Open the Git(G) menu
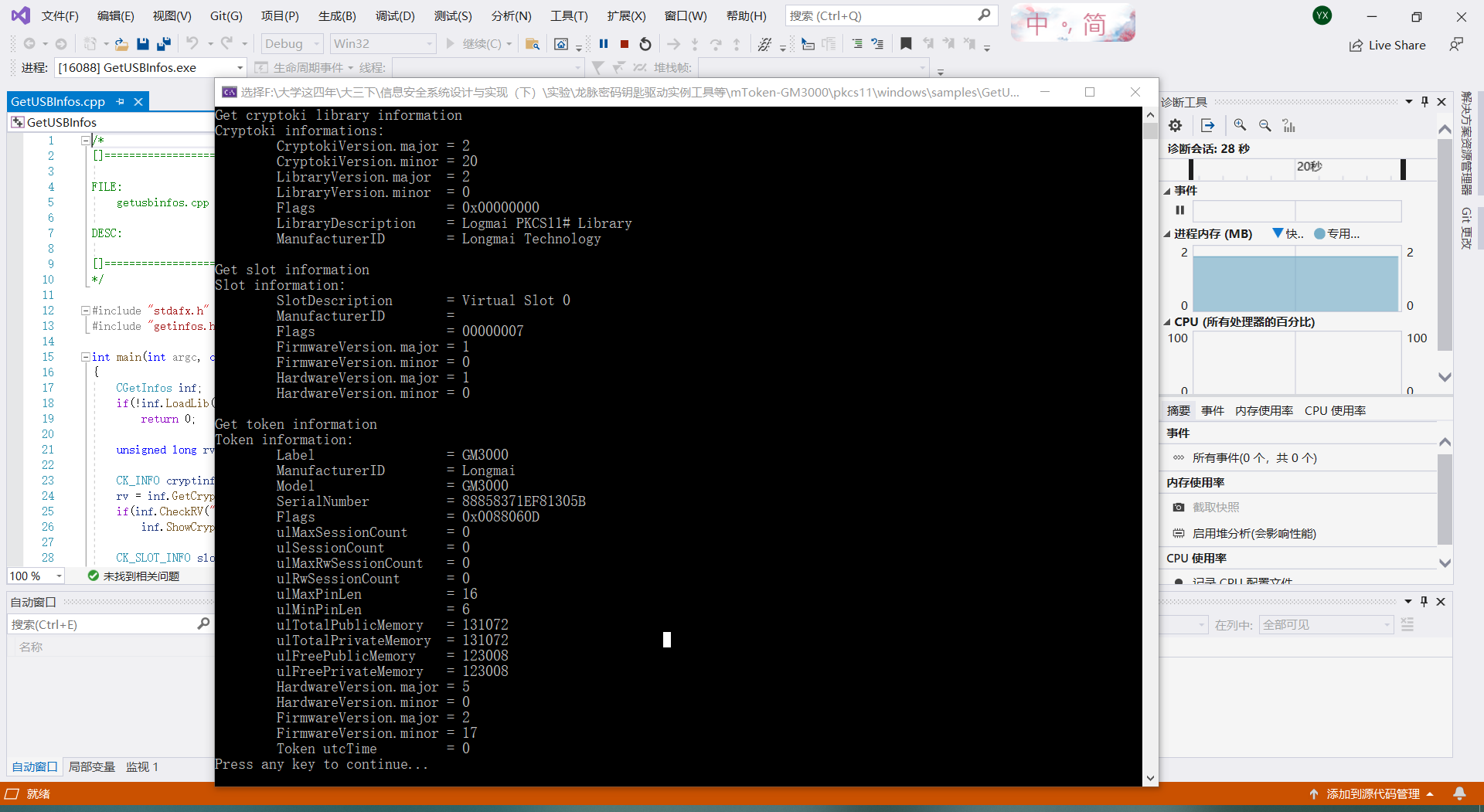Viewport: 1484px width, 812px height. coord(226,15)
